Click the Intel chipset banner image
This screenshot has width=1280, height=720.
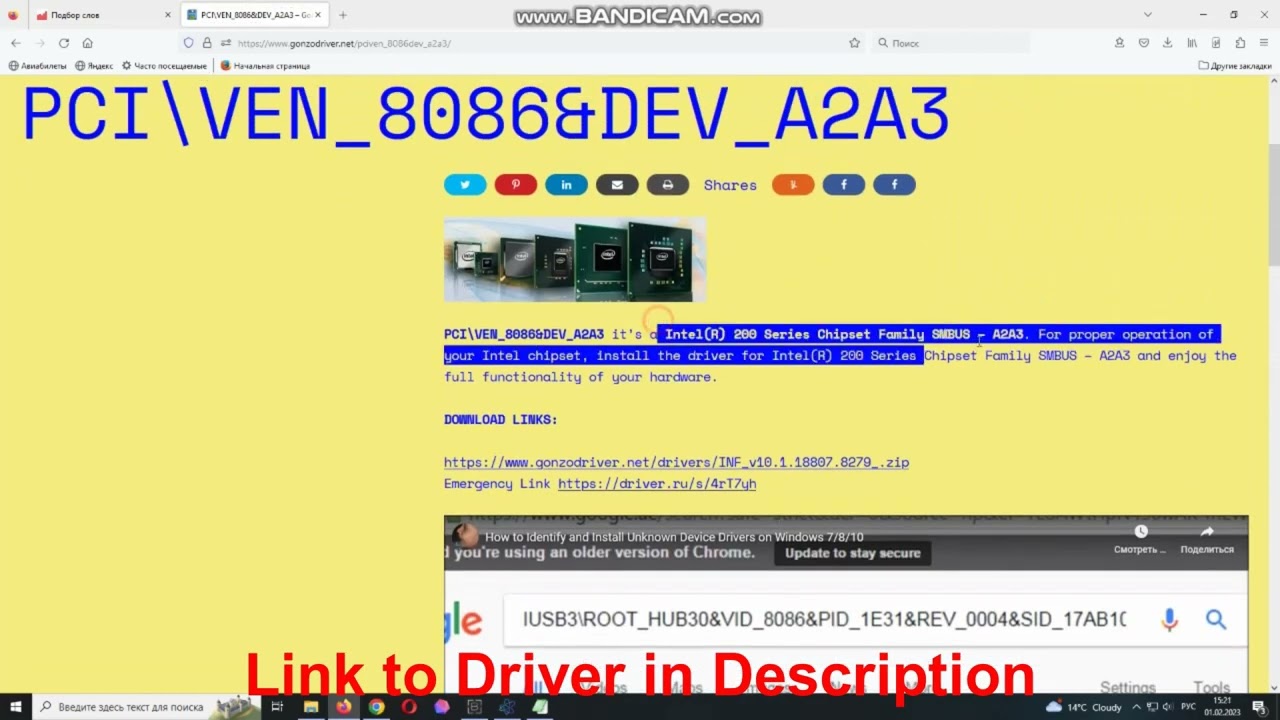coord(575,259)
